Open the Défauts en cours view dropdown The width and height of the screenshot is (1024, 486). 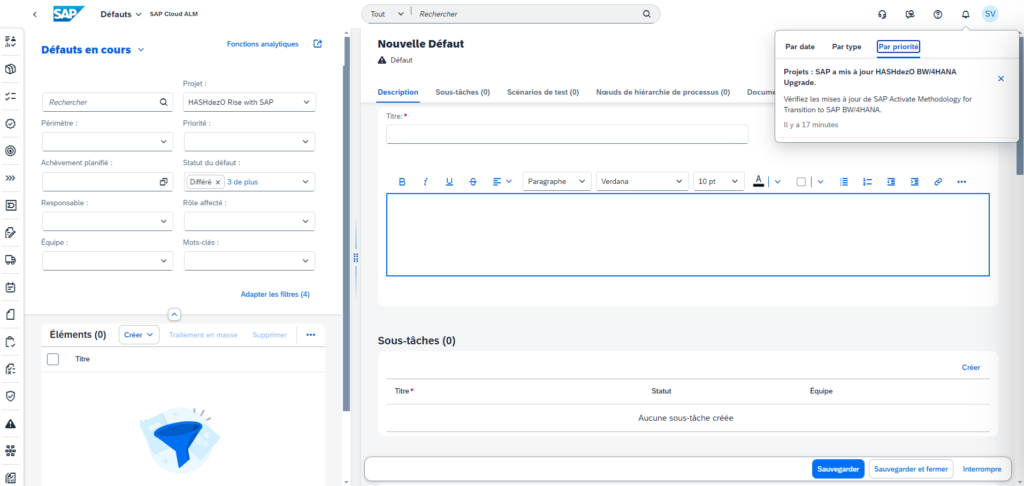coord(141,50)
